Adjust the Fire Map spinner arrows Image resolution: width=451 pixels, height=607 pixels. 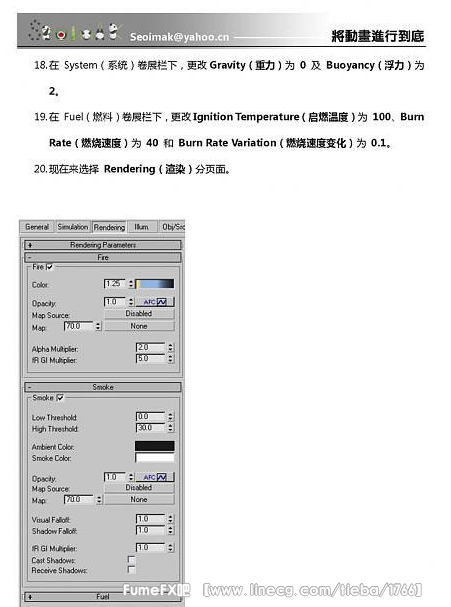[x=98, y=326]
